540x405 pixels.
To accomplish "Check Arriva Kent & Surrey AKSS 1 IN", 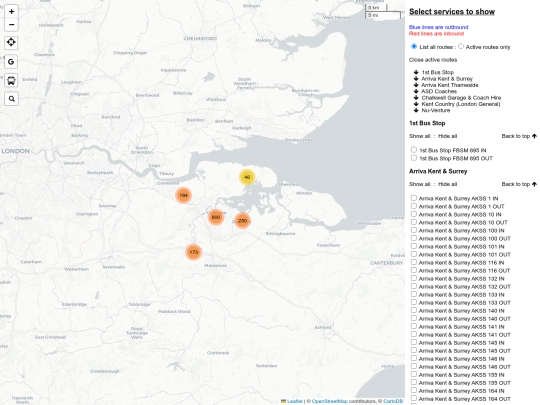I will (414, 198).
